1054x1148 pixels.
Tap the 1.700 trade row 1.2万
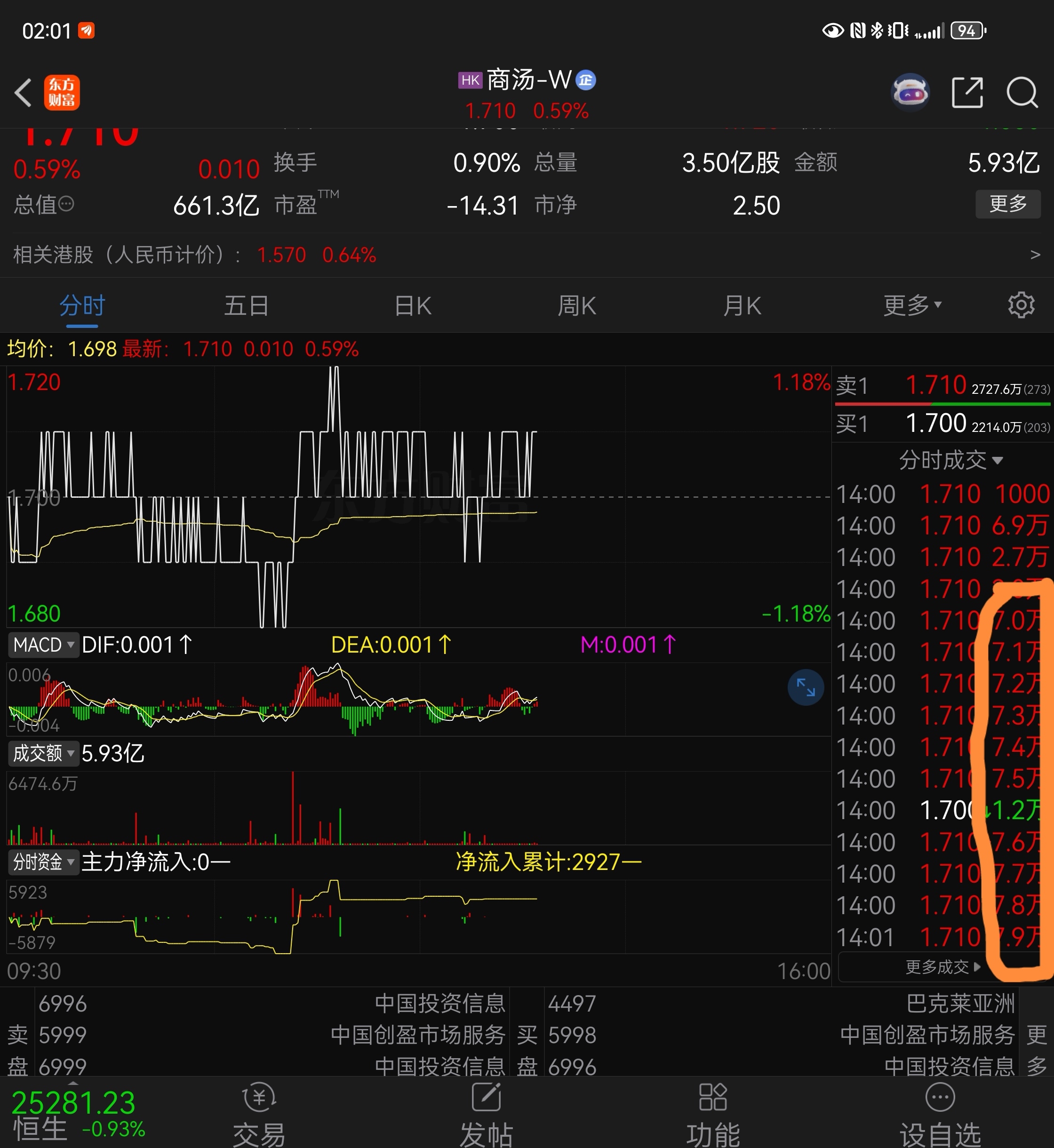pos(942,810)
